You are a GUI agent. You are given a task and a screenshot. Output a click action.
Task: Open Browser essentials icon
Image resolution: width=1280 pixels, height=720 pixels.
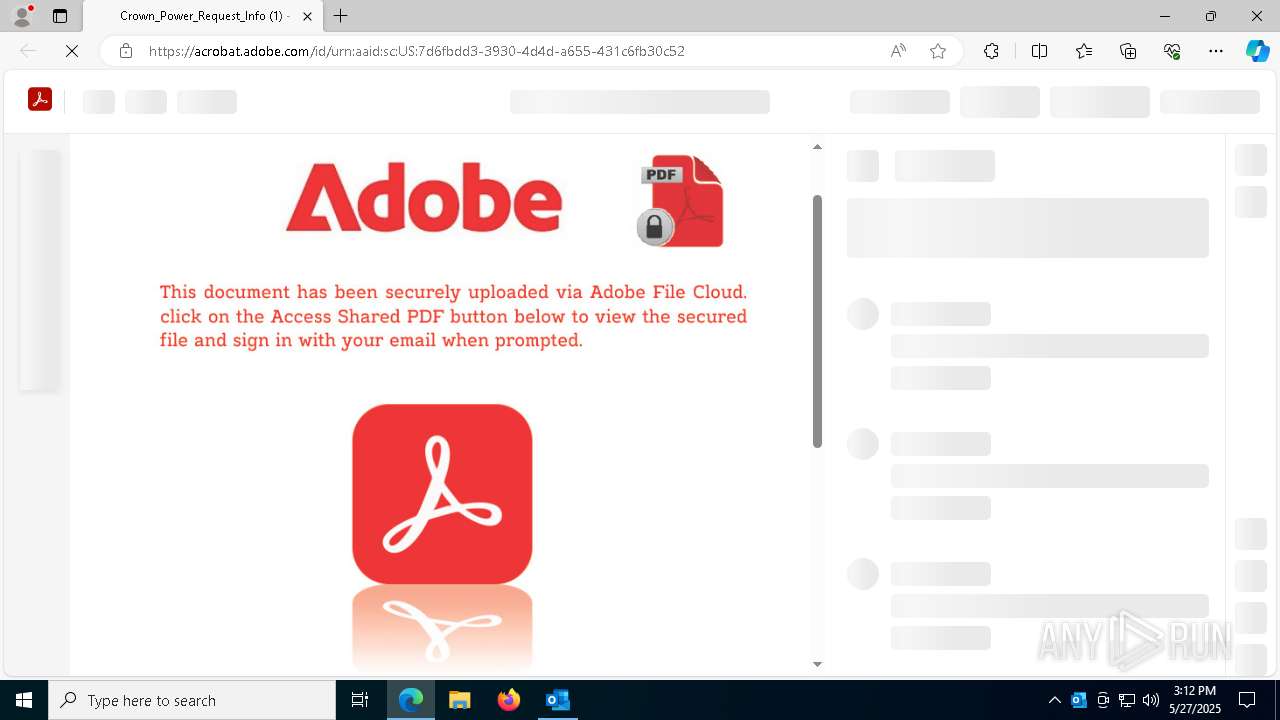[1172, 51]
